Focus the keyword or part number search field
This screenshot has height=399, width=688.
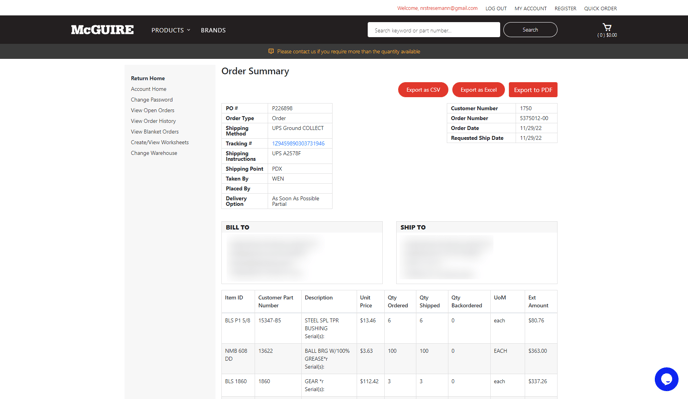coord(434,30)
